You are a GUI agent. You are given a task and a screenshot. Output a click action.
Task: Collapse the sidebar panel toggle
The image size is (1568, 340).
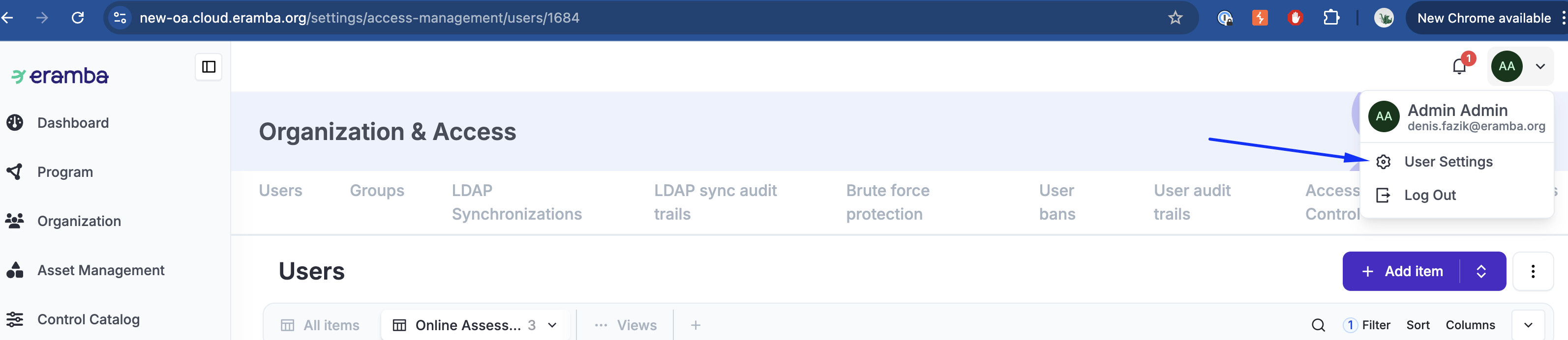pyautogui.click(x=208, y=67)
